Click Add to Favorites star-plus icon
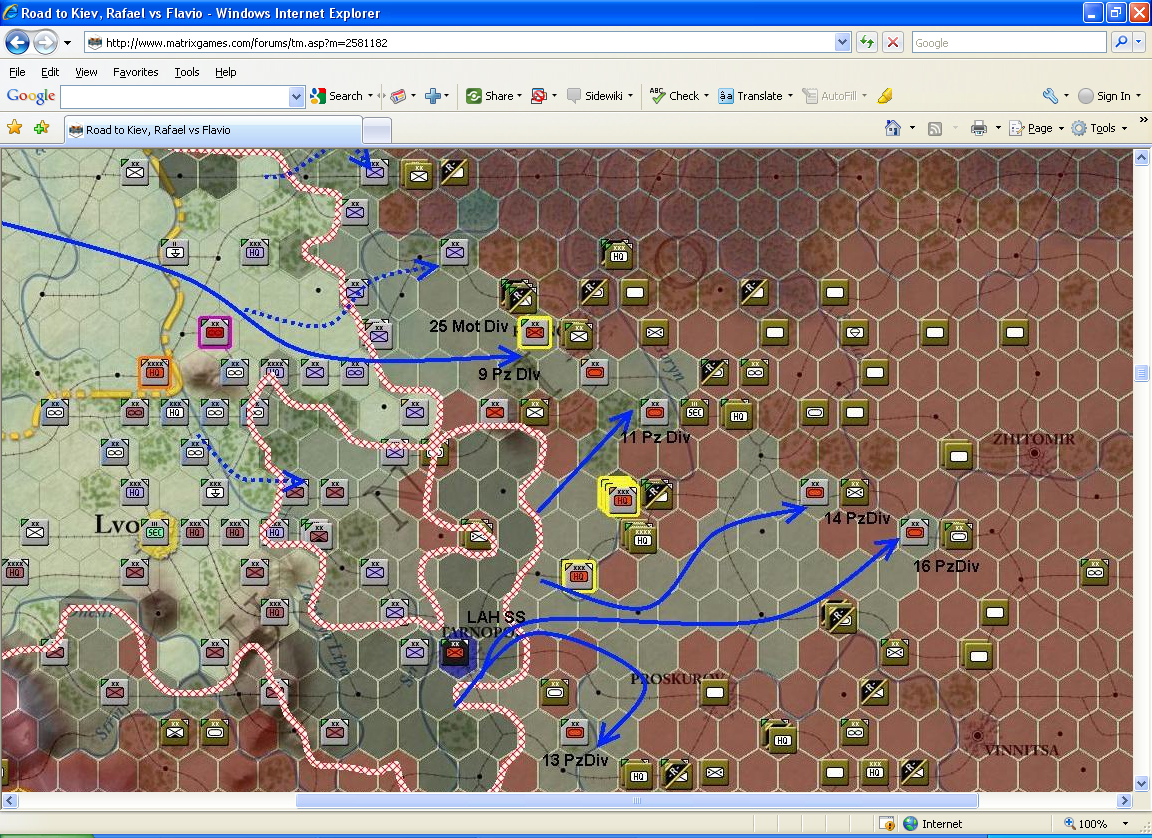The width and height of the screenshot is (1152, 838). click(x=41, y=128)
